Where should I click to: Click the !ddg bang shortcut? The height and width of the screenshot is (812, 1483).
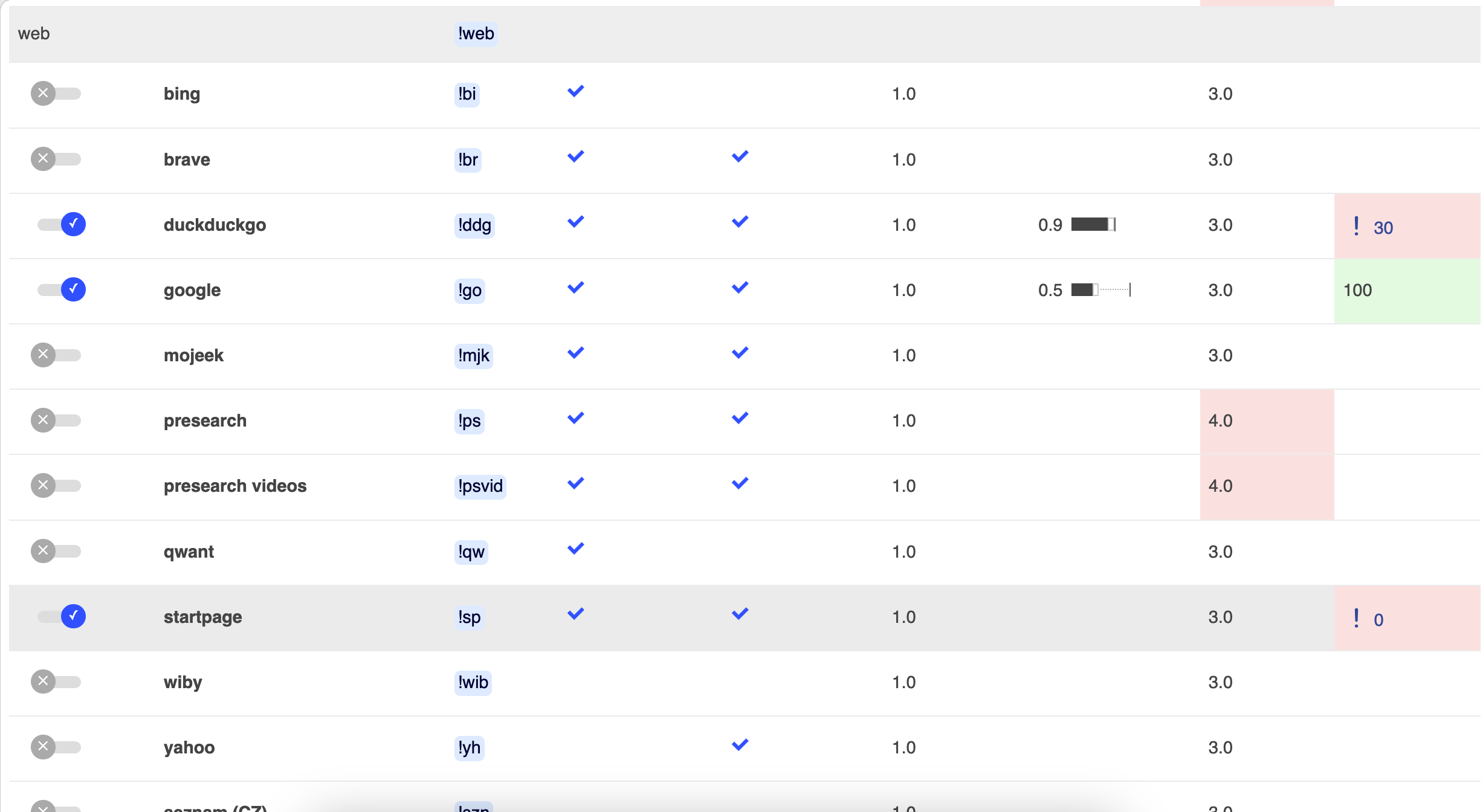pos(474,225)
